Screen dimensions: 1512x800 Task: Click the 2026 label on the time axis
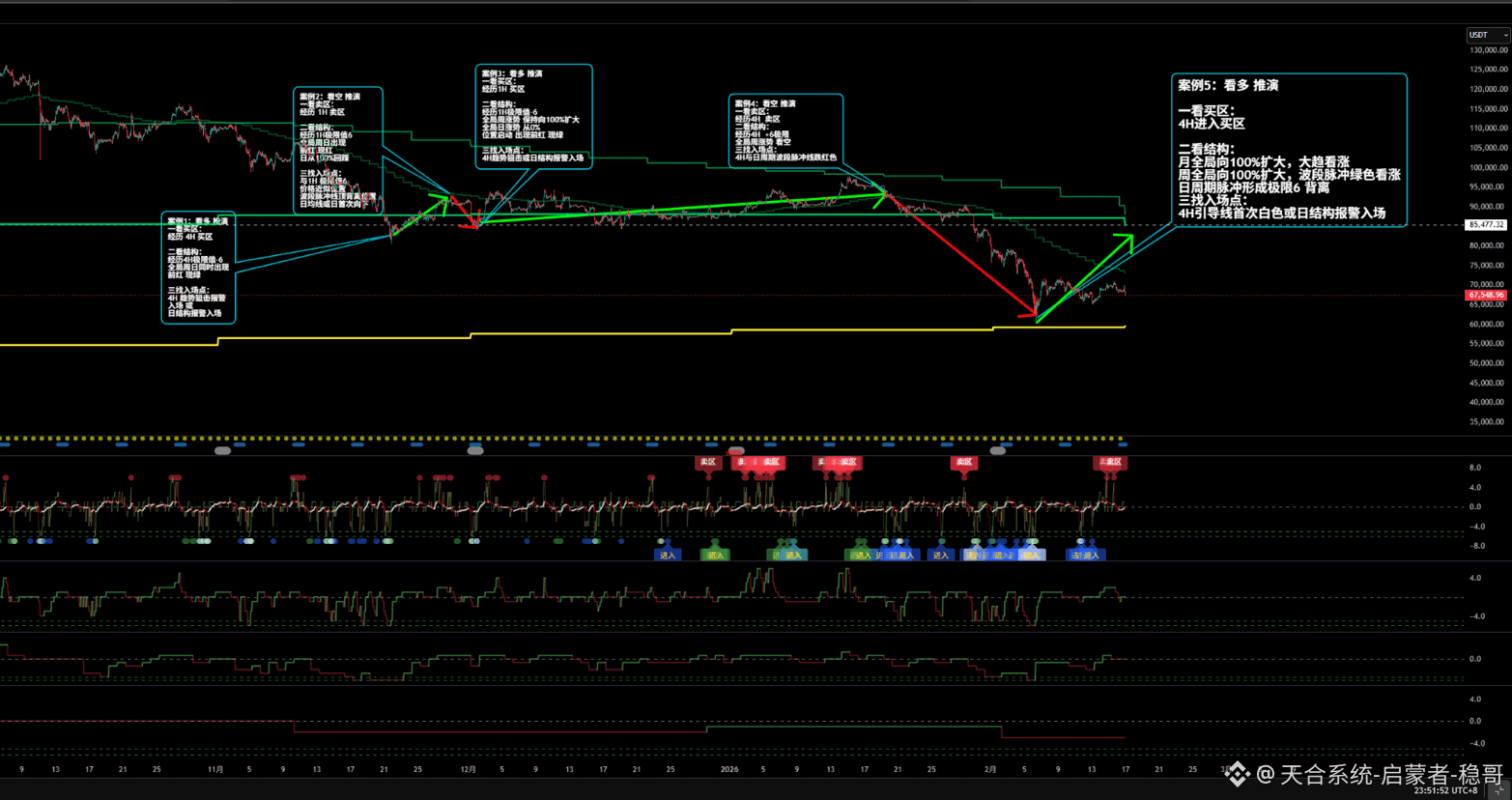(x=729, y=770)
